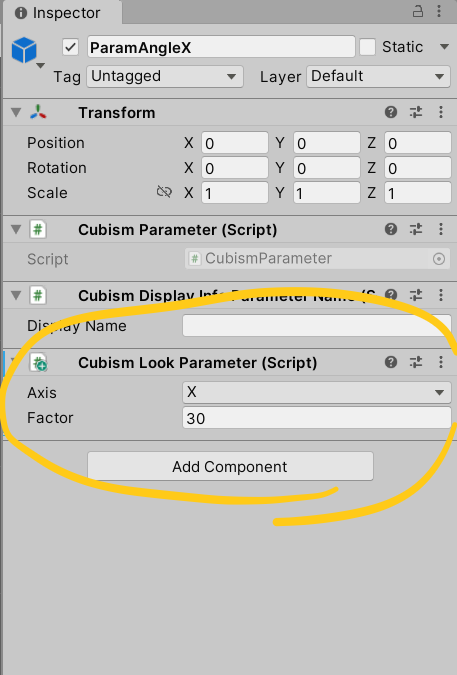Viewport: 457px width, 675px height.
Task: Open Transform component help reference
Action: pos(391,112)
